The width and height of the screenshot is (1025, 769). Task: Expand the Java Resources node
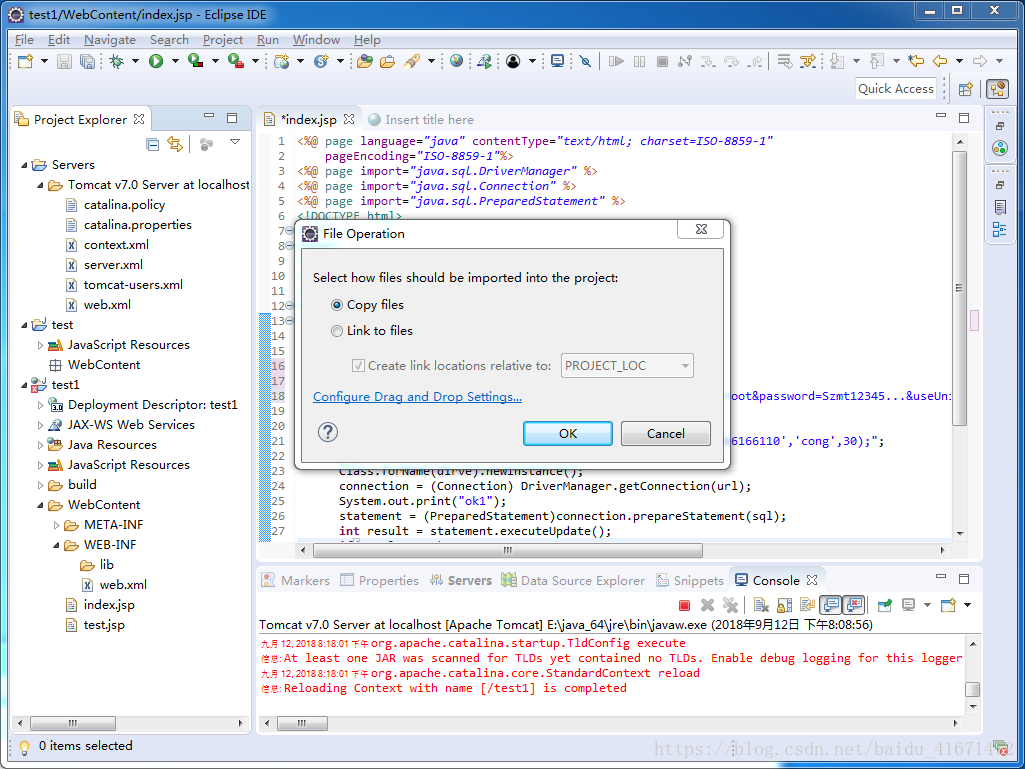click(41, 445)
